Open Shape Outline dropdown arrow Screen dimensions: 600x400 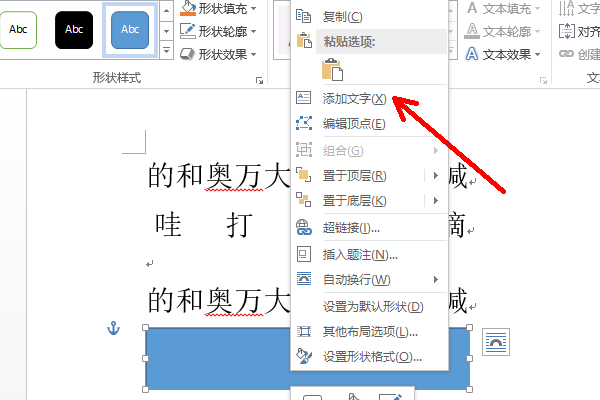click(253, 31)
